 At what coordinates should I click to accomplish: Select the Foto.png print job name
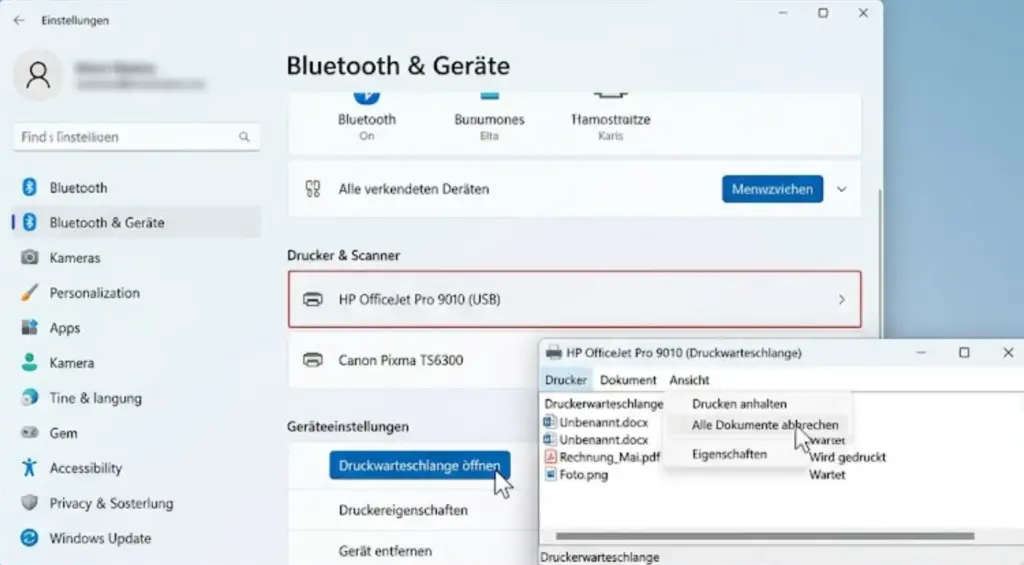584,474
